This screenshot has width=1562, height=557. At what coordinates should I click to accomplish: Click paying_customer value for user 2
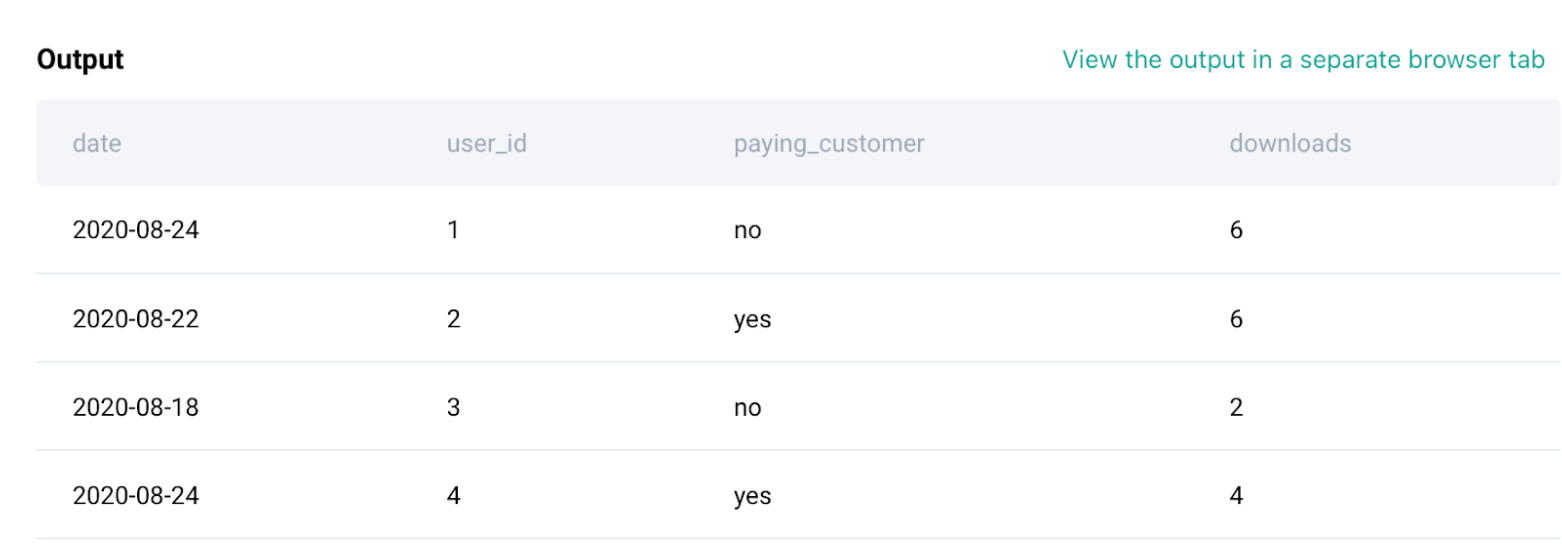pos(752,320)
